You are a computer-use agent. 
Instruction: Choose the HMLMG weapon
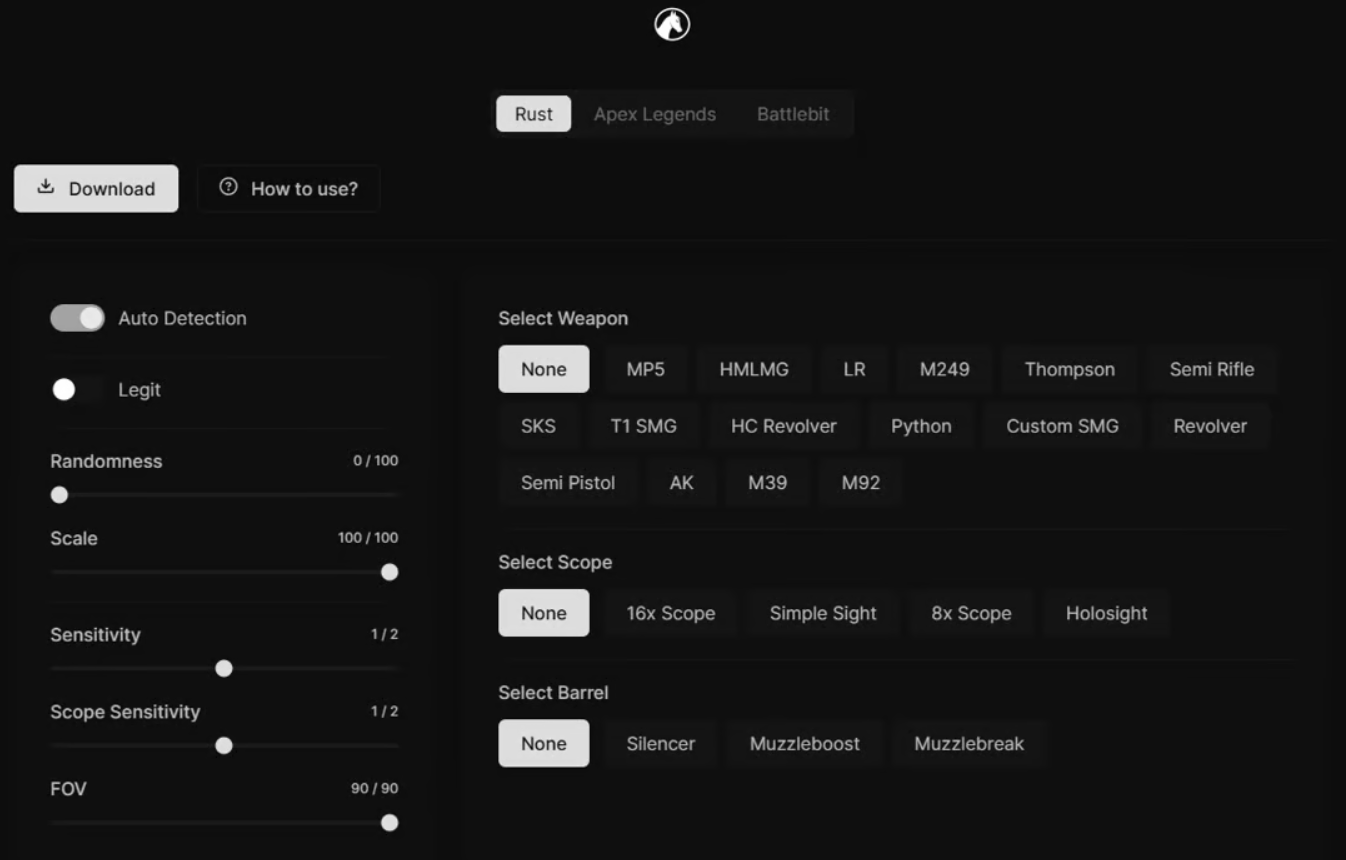[754, 369]
